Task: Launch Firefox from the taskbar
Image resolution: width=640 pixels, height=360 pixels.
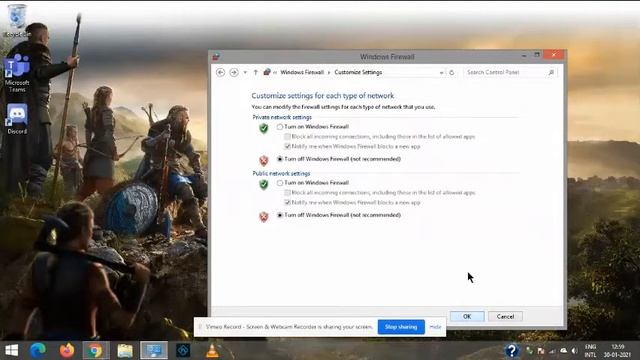Action: point(67,350)
